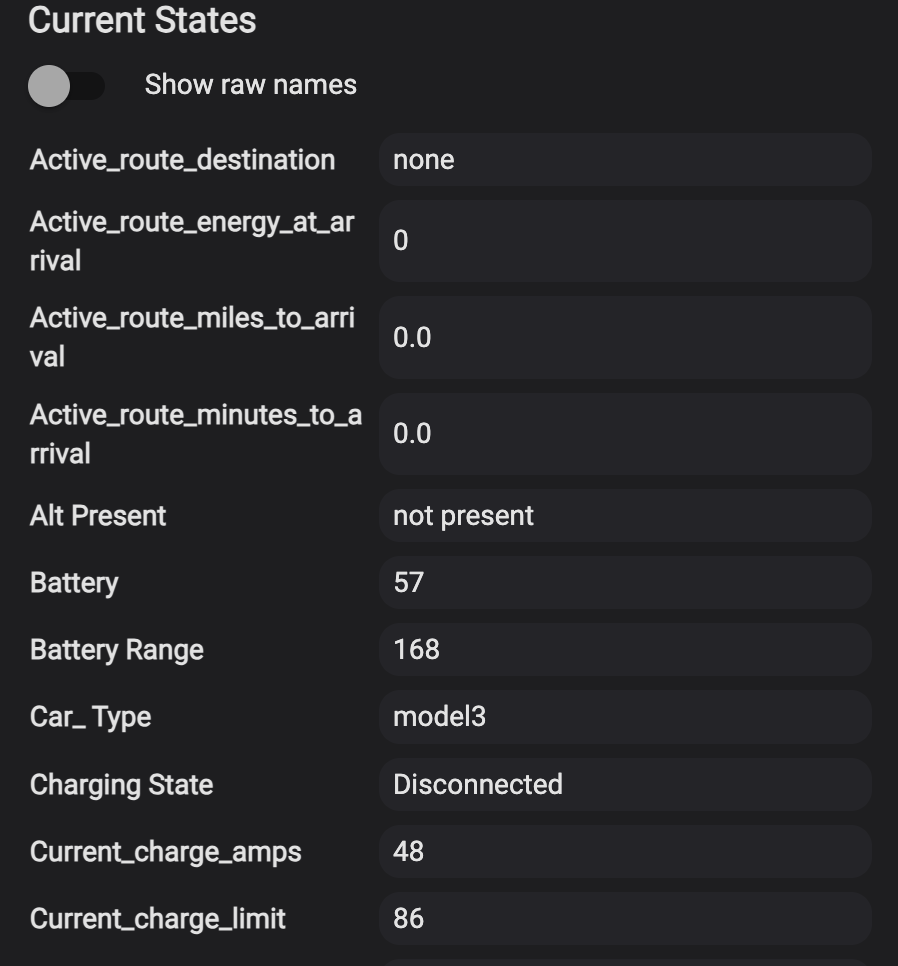The height and width of the screenshot is (966, 898).
Task: Click the Car_ Type label
Action: click(90, 717)
